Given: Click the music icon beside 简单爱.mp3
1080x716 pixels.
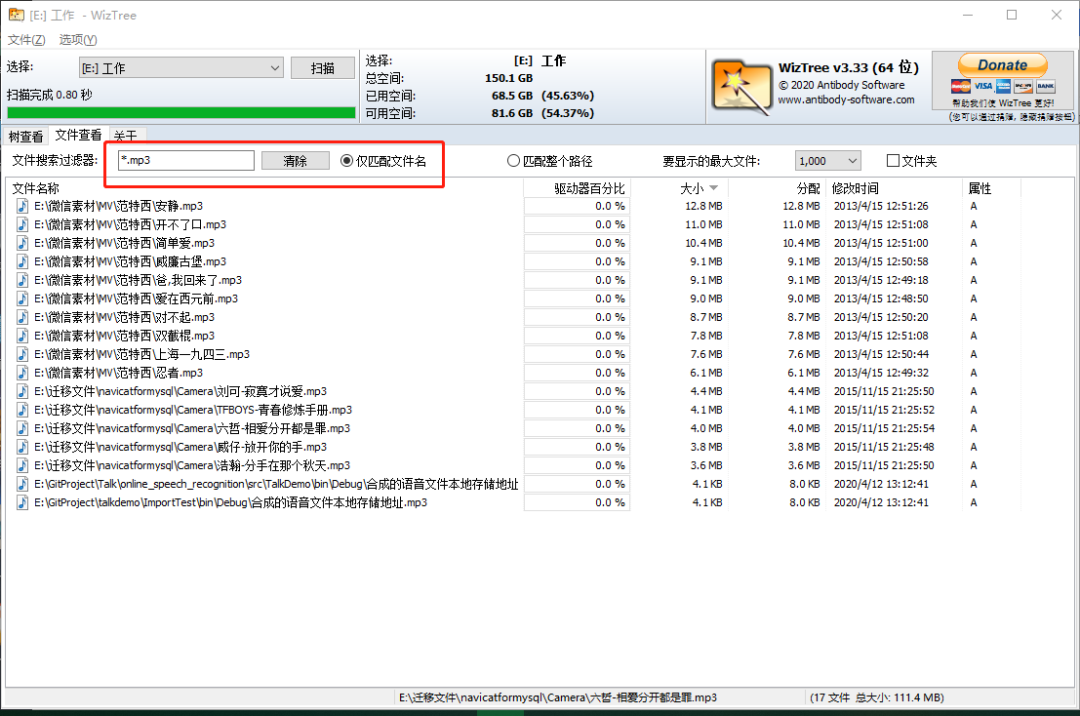Looking at the screenshot, I should (x=23, y=243).
